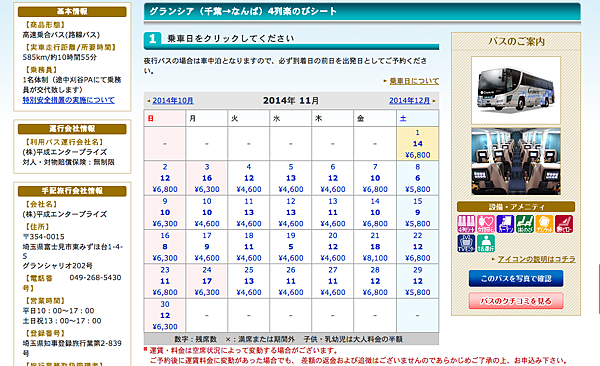
Task: Select November 5 boarding date
Action: click(291, 178)
